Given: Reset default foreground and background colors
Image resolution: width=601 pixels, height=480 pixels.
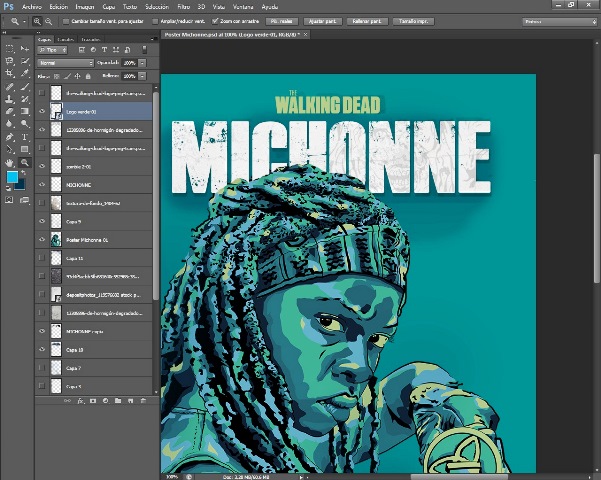Looking at the screenshot, I should coord(8,188).
